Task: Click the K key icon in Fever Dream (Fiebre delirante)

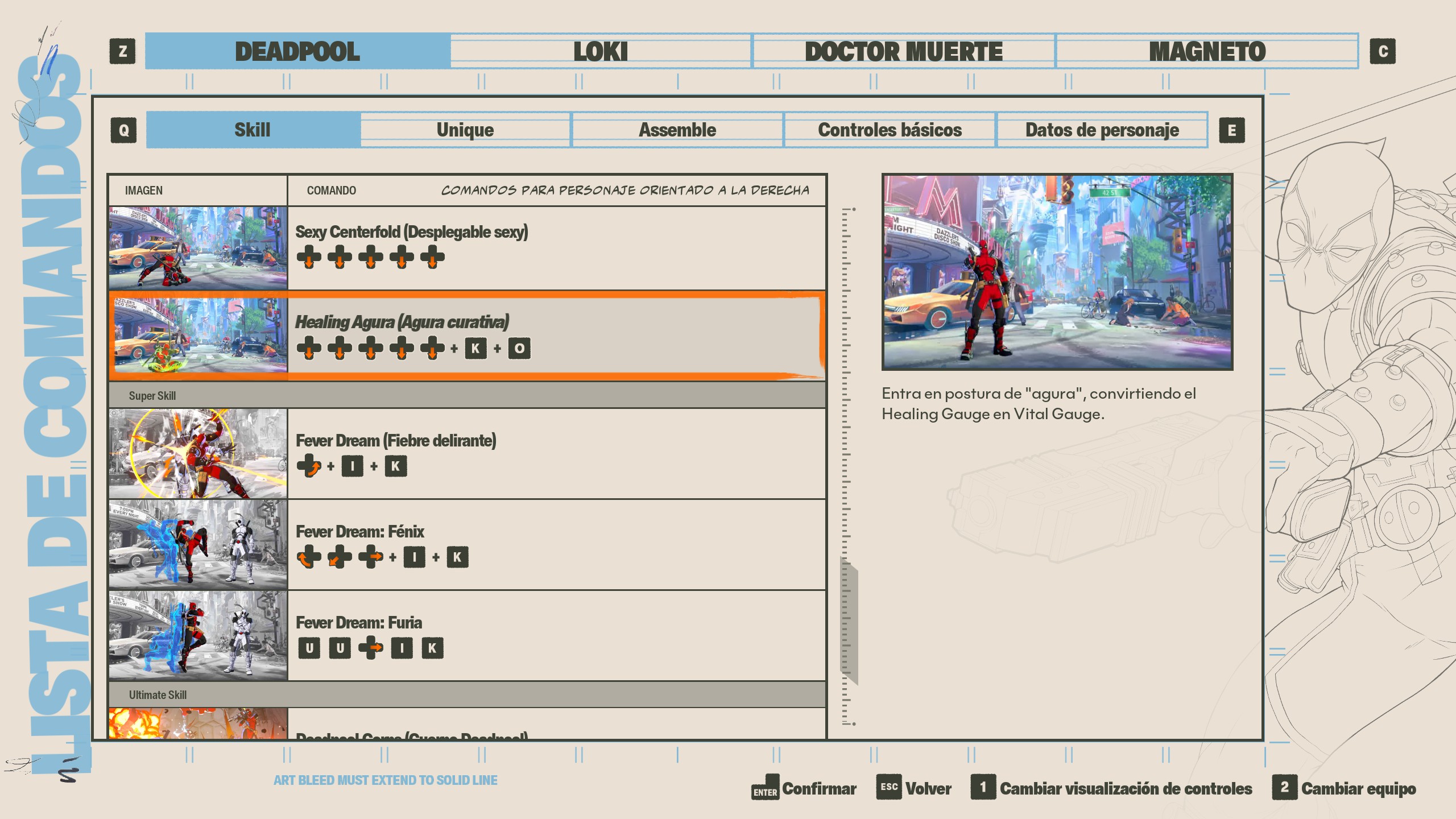Action: (x=396, y=466)
